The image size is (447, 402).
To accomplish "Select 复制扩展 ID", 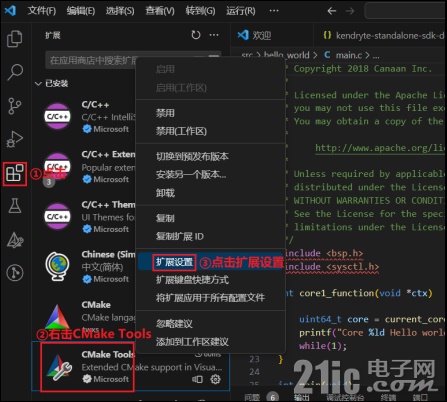I will point(211,236).
